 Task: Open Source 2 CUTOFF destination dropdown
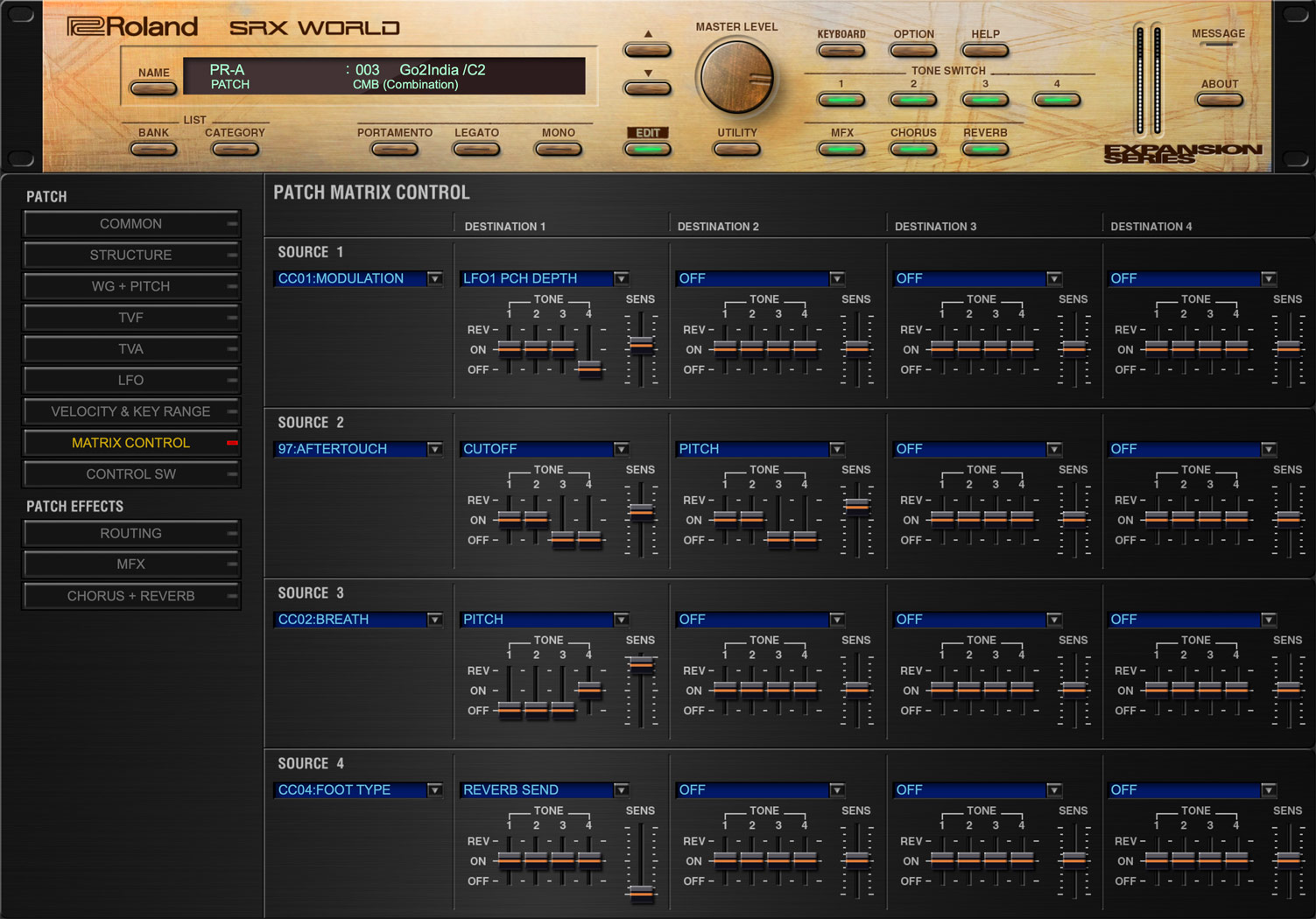(545, 449)
